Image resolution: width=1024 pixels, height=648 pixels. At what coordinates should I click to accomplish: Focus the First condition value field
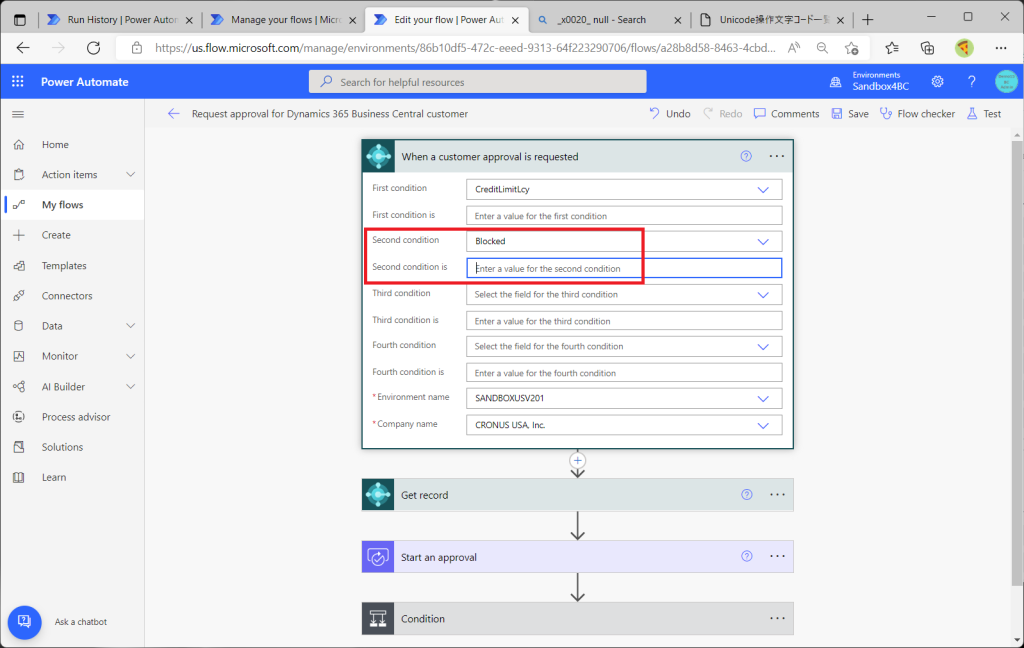pyautogui.click(x=624, y=216)
